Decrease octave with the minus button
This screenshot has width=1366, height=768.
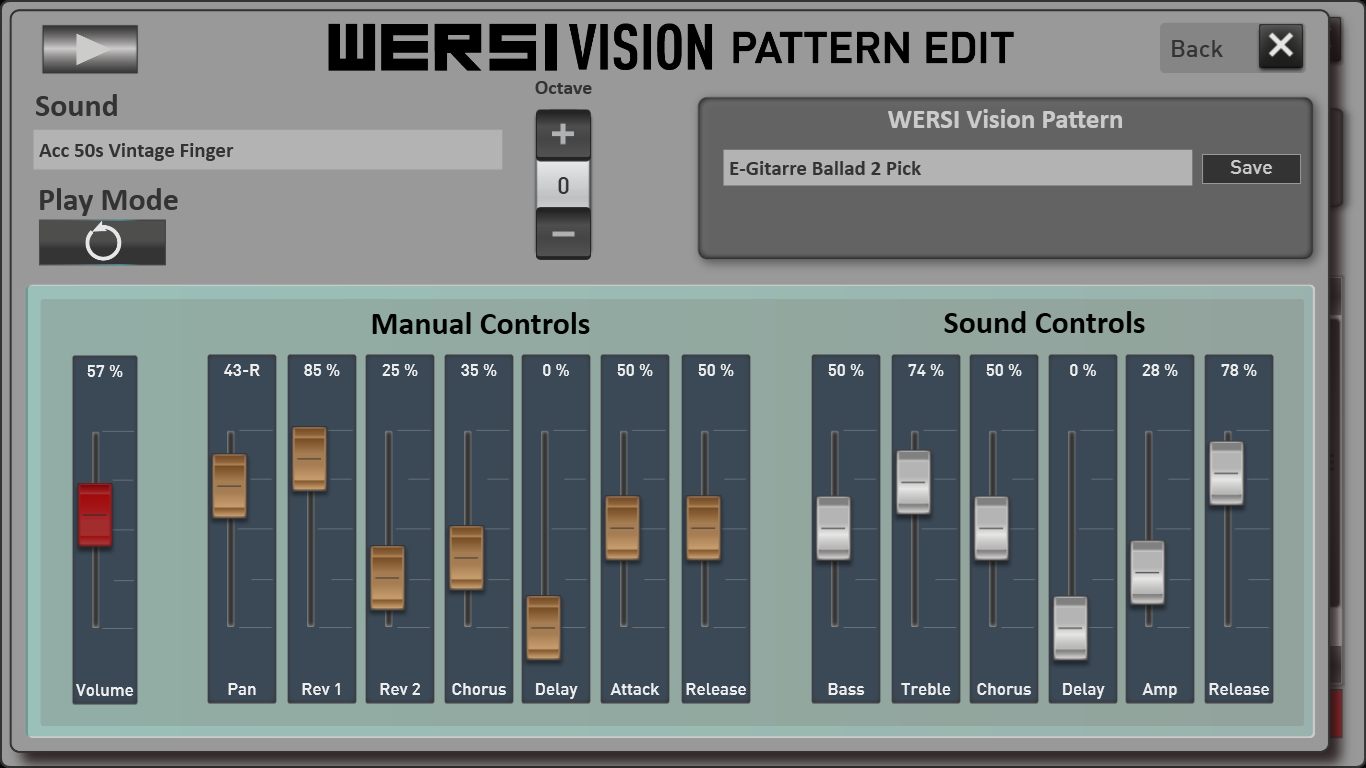563,234
